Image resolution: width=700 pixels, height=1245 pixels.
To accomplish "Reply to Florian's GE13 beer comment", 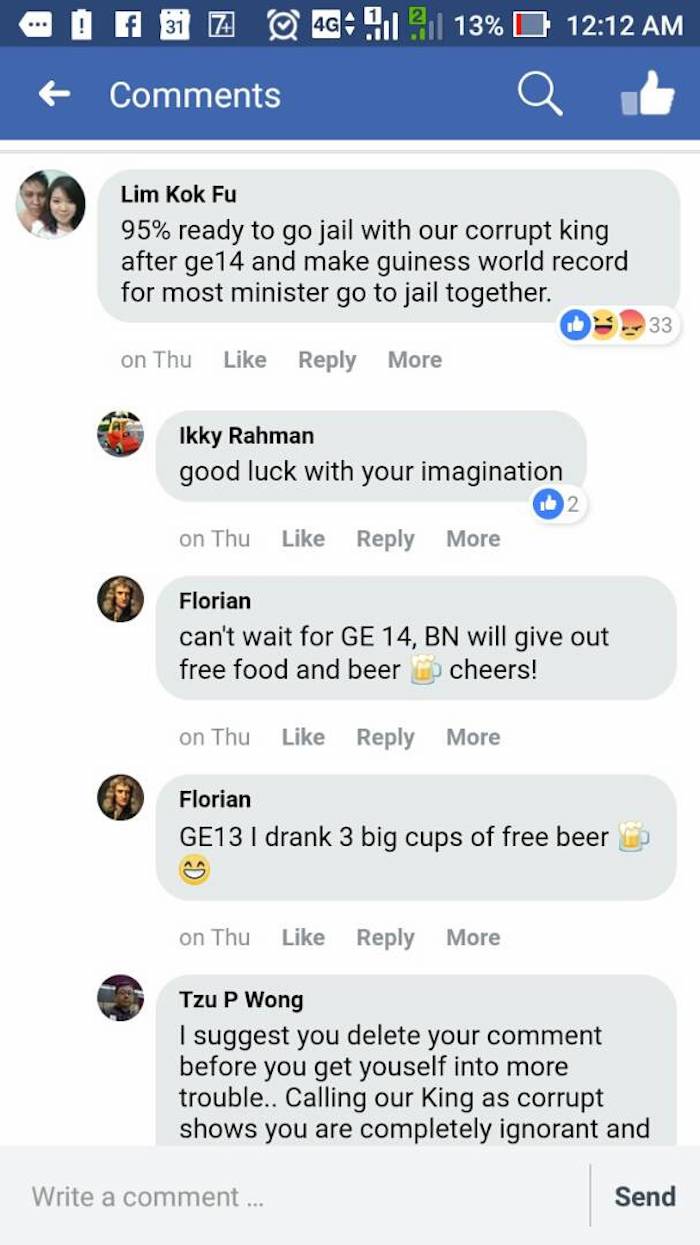I will (x=385, y=937).
